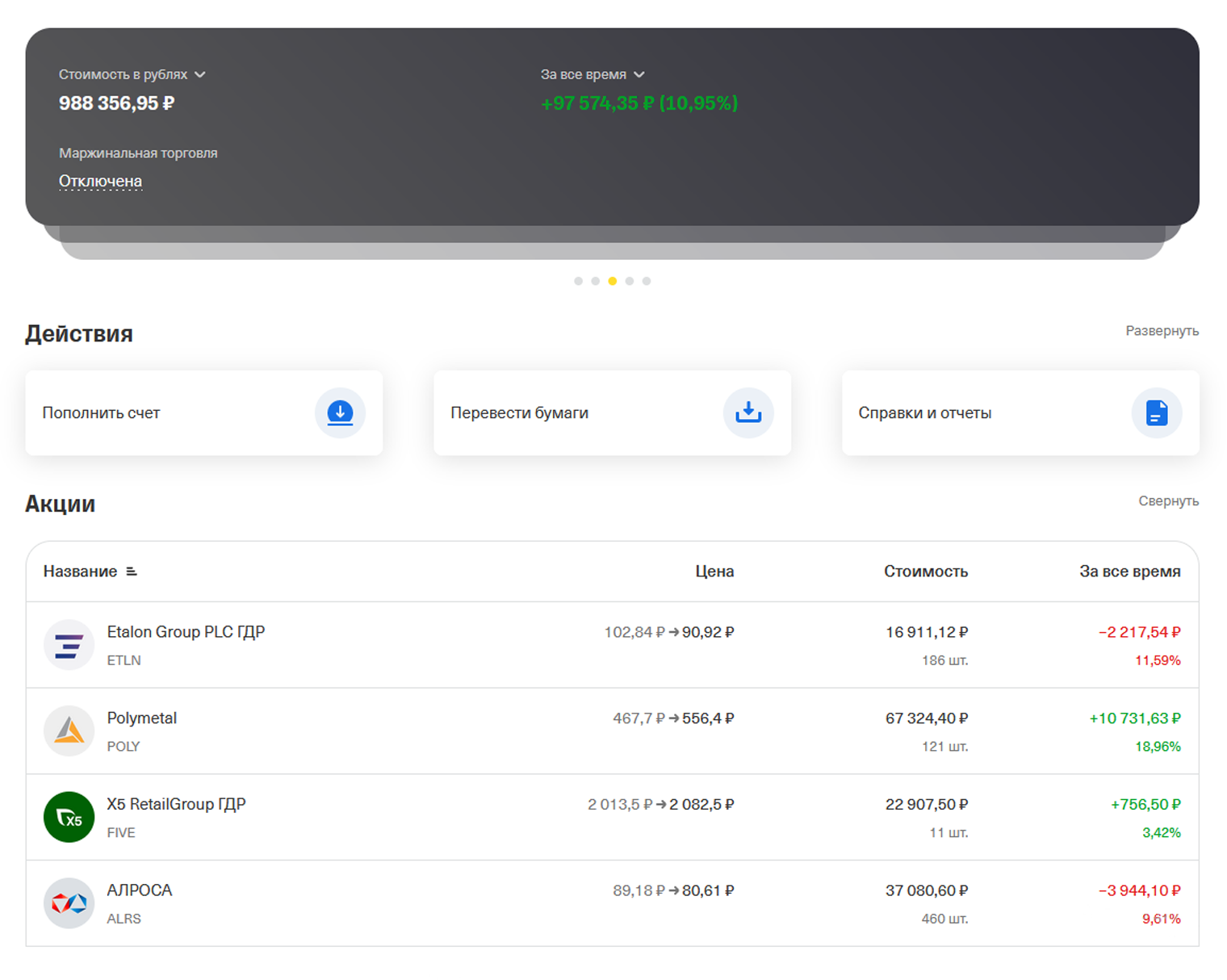Click the 11 шт. quantity
The width and height of the screenshot is (1227, 980).
949,833
